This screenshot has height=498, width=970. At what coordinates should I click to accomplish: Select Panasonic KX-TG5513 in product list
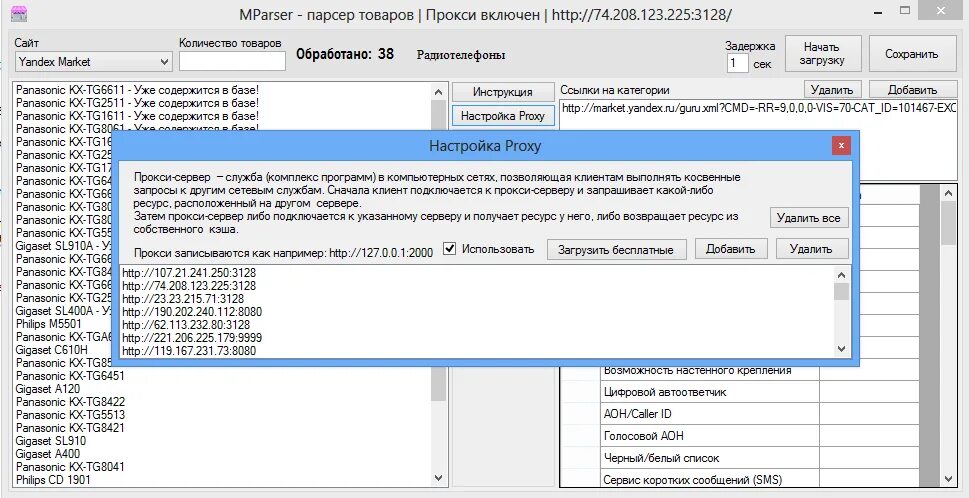pyautogui.click(x=70, y=414)
